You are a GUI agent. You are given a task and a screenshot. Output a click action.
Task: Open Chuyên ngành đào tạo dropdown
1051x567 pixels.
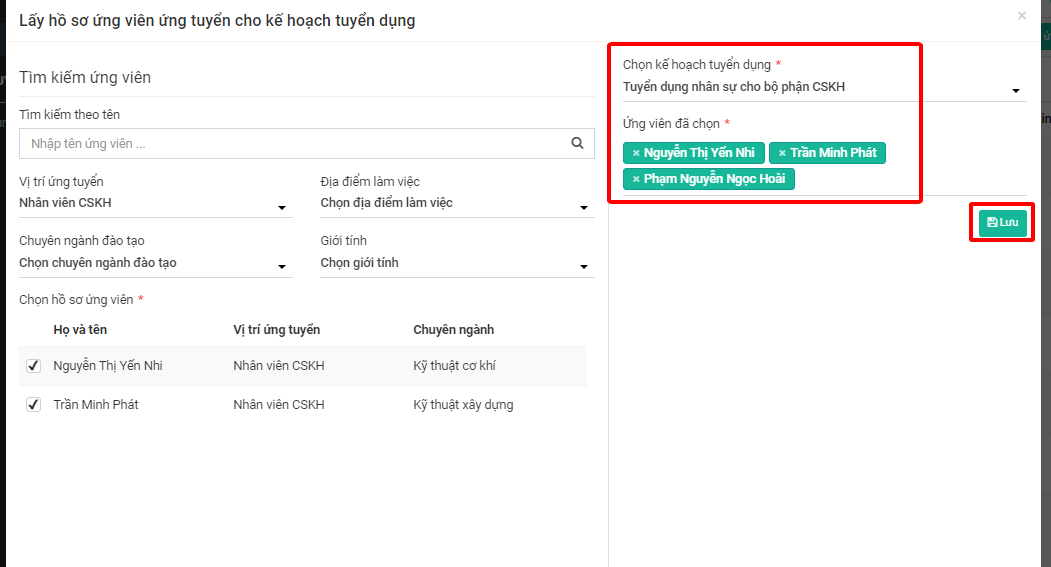(x=155, y=264)
